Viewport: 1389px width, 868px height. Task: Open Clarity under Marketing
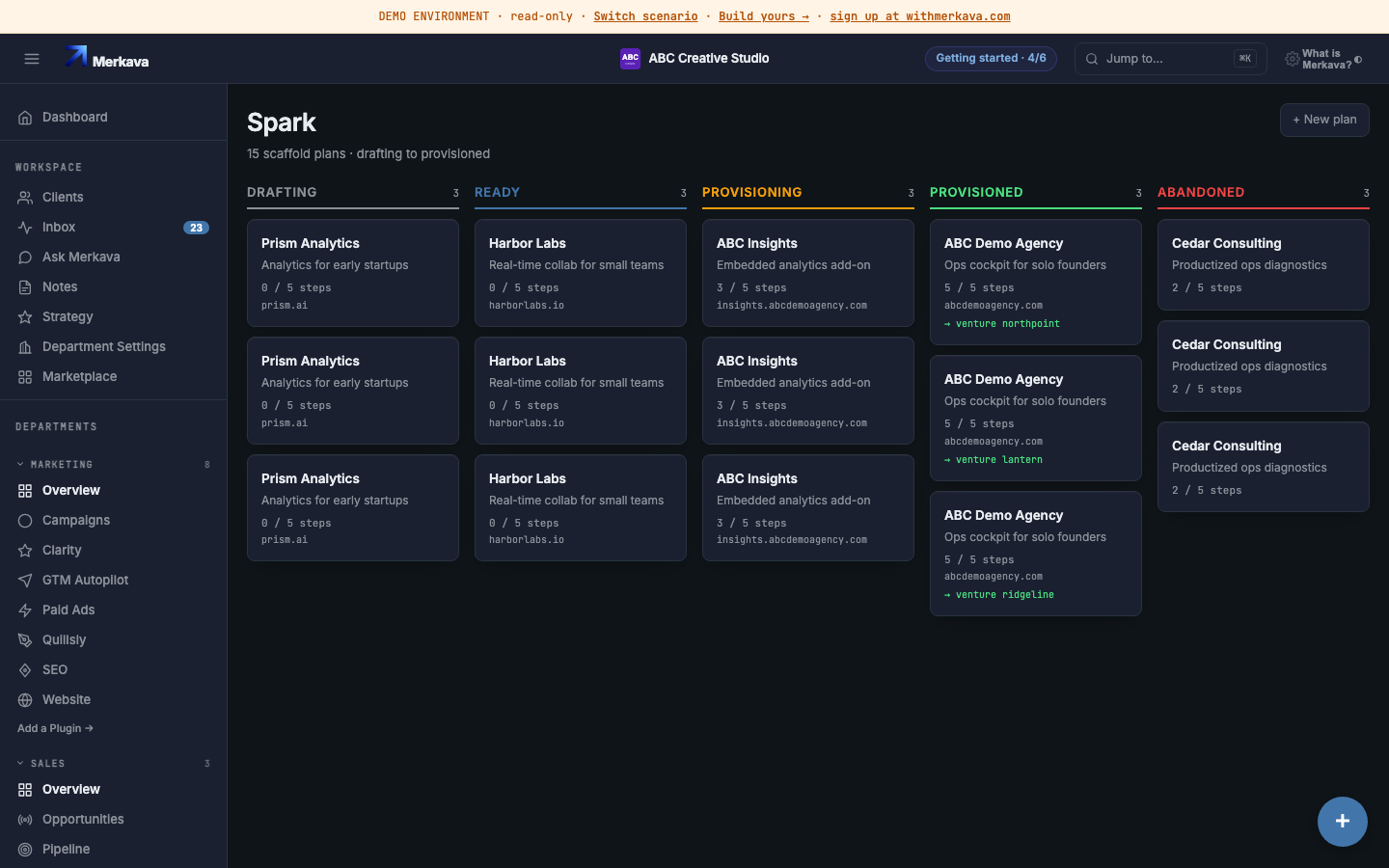[x=113, y=551]
